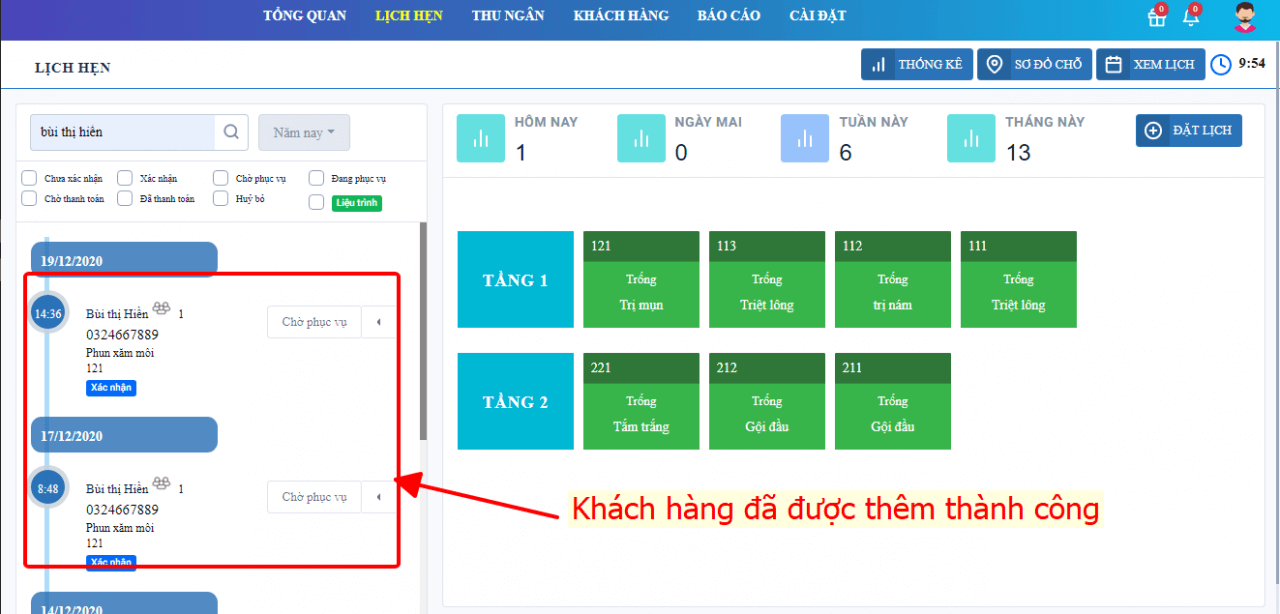Select the green room 121 tile
This screenshot has height=614, width=1280.
(641, 280)
